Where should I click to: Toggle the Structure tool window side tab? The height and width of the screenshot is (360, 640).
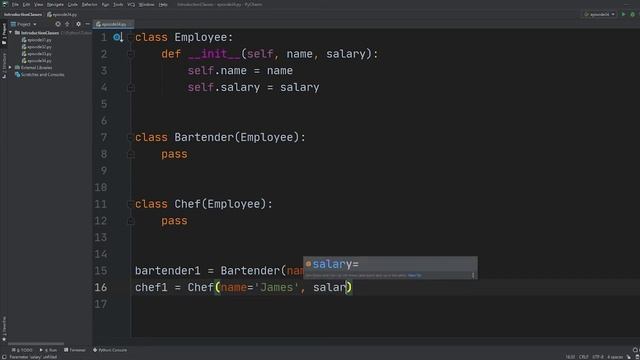[x=4, y=65]
